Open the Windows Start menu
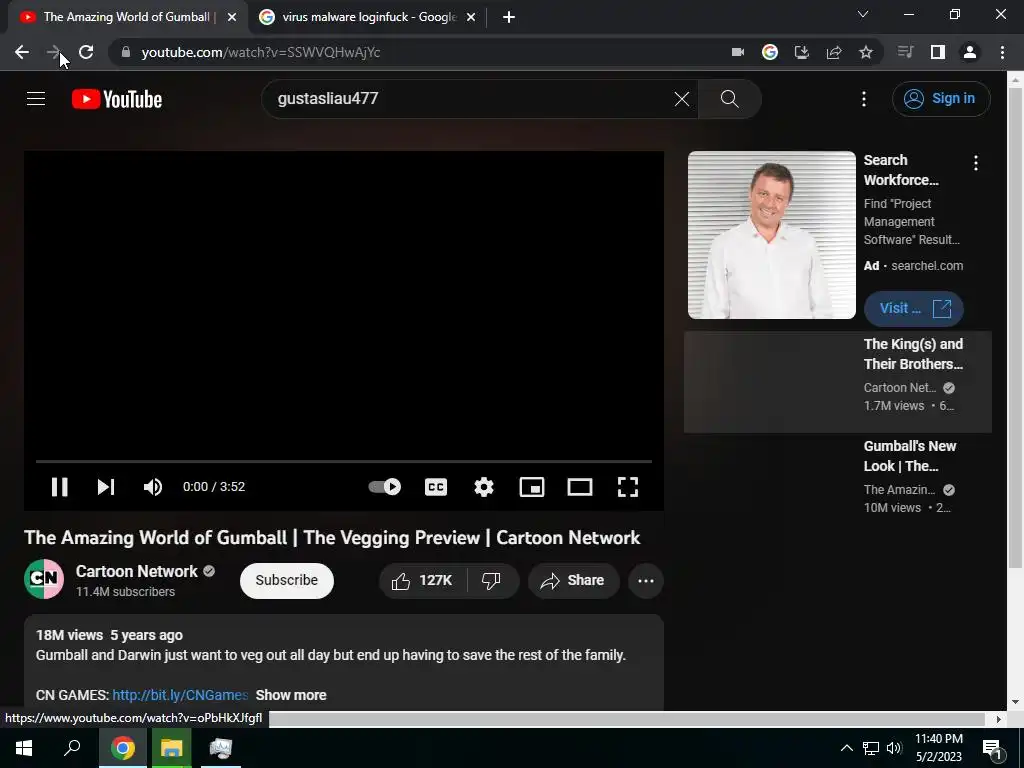The width and height of the screenshot is (1024, 768). click(24, 748)
